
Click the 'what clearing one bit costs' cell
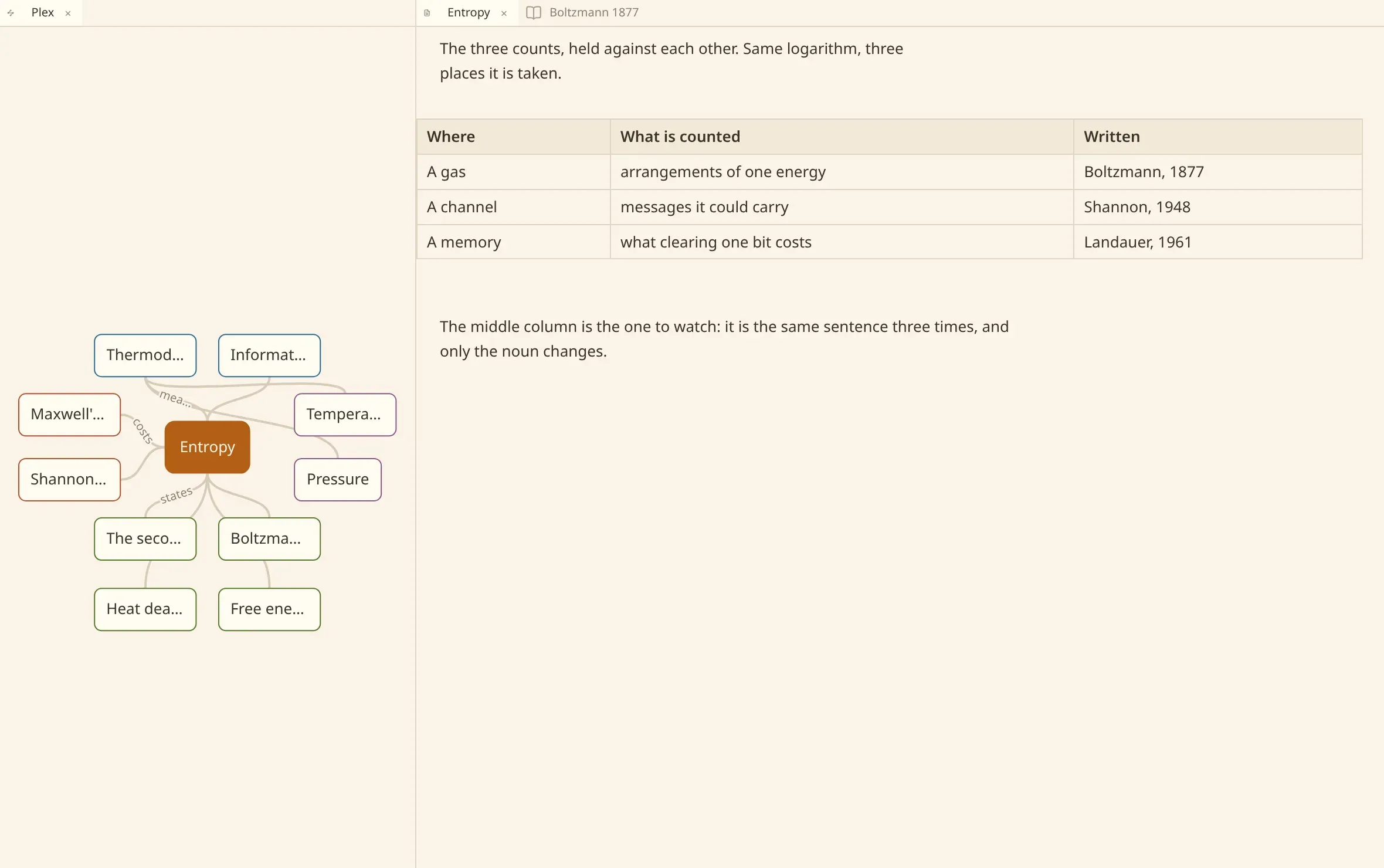842,242
